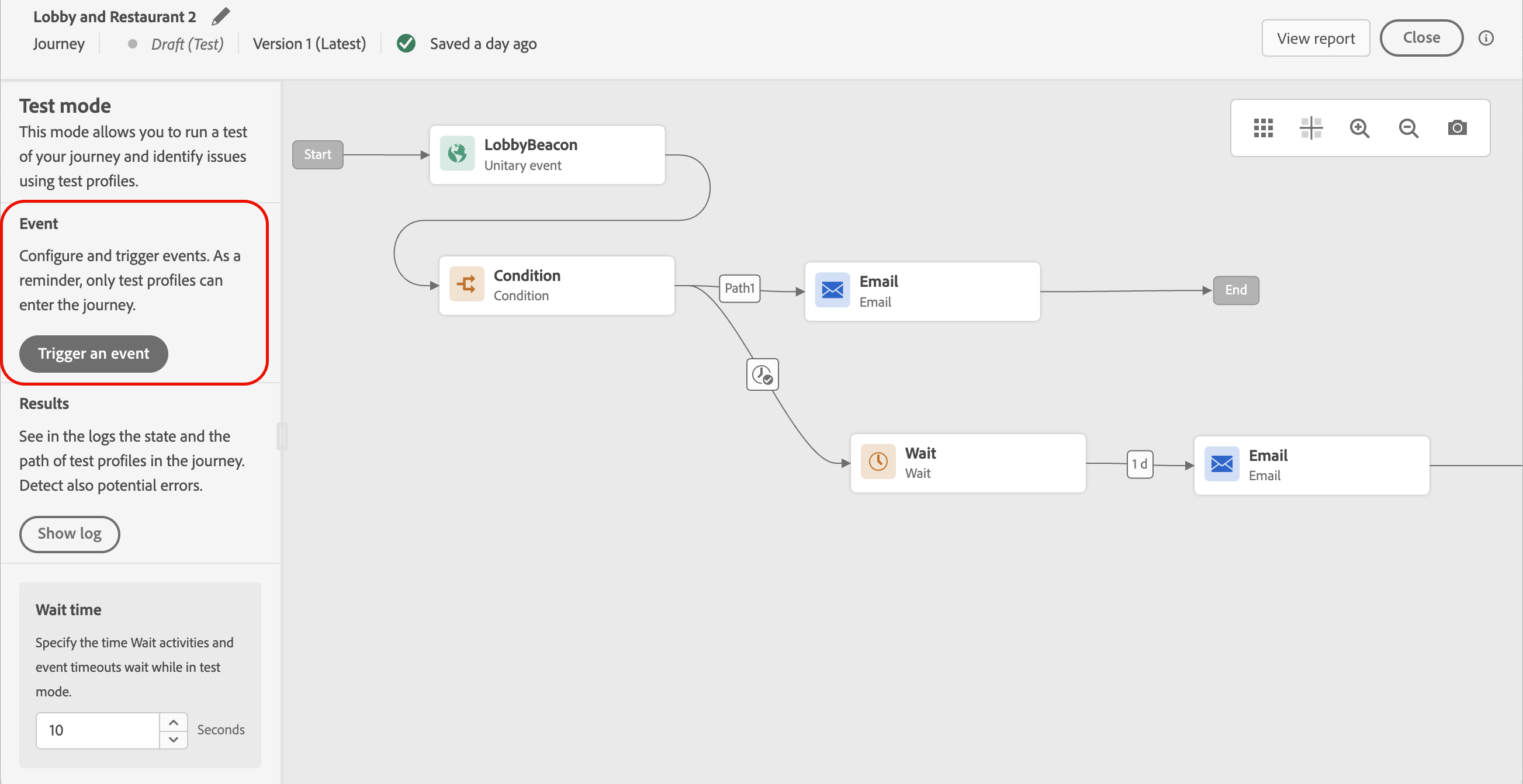Select the Wait activity clock icon
1523x784 pixels.
pyautogui.click(x=878, y=462)
